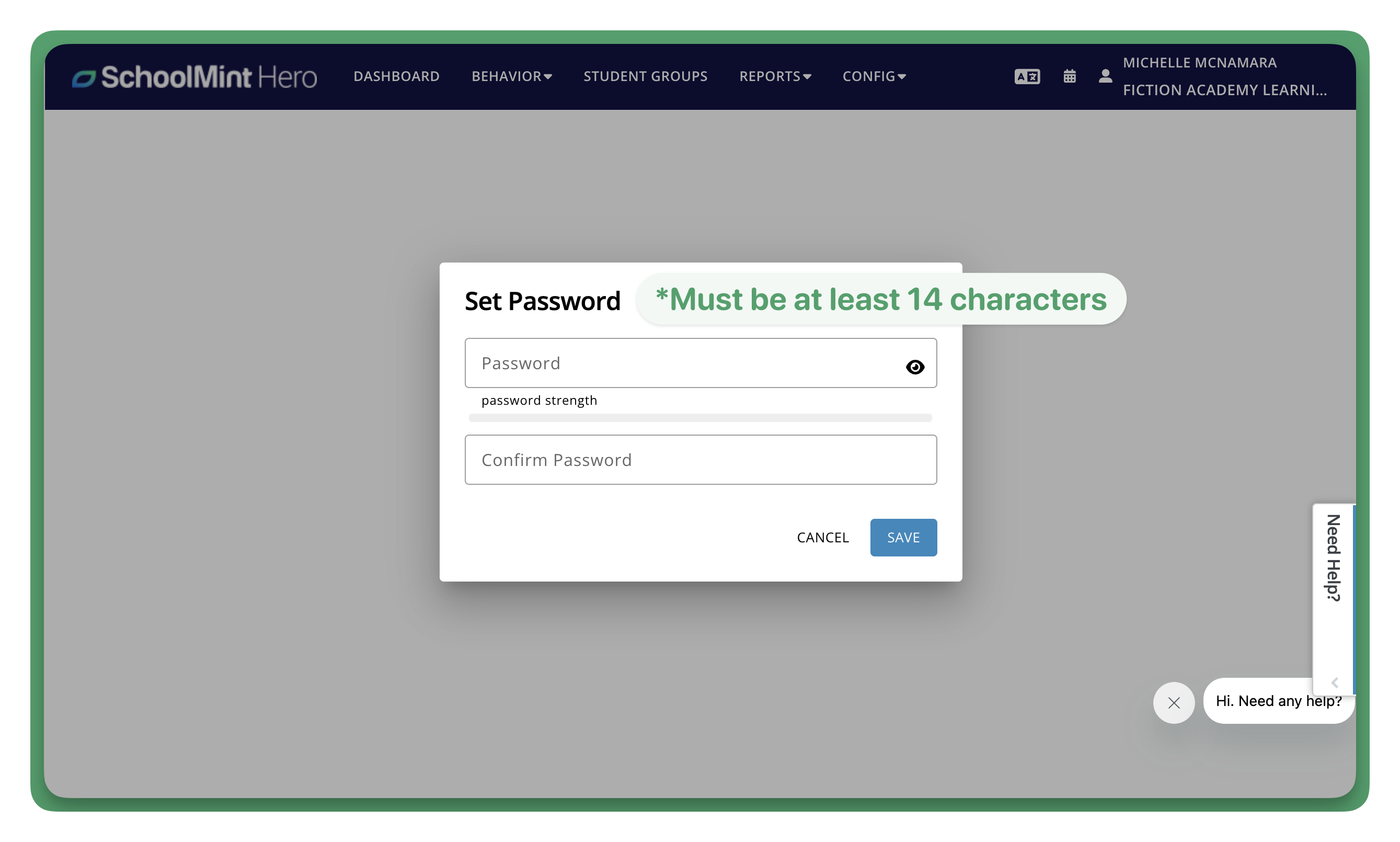Click the Confirm Password field
Viewport: 1400px width, 842px height.
[x=701, y=459]
